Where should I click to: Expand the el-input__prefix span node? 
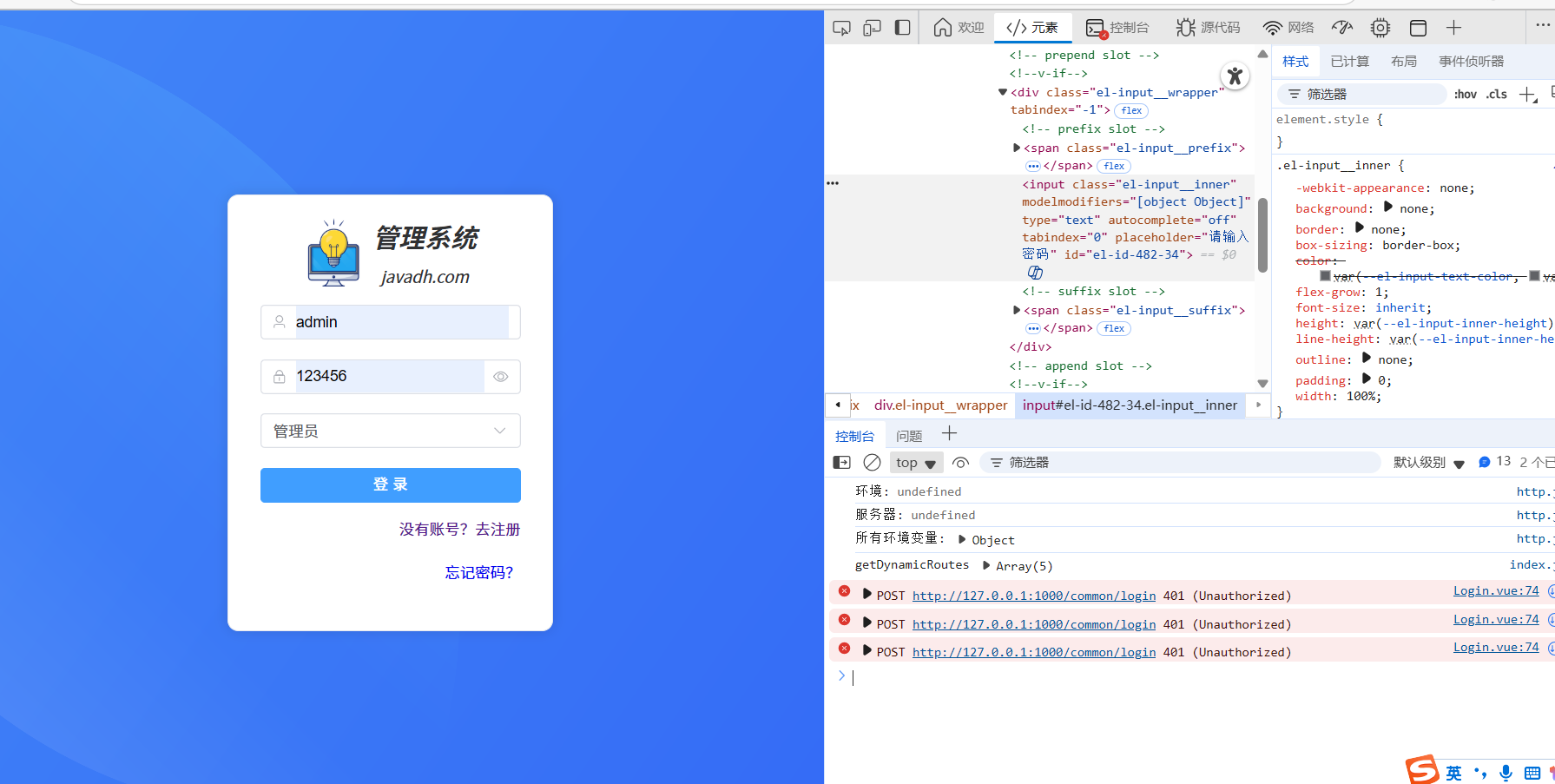pos(1017,148)
